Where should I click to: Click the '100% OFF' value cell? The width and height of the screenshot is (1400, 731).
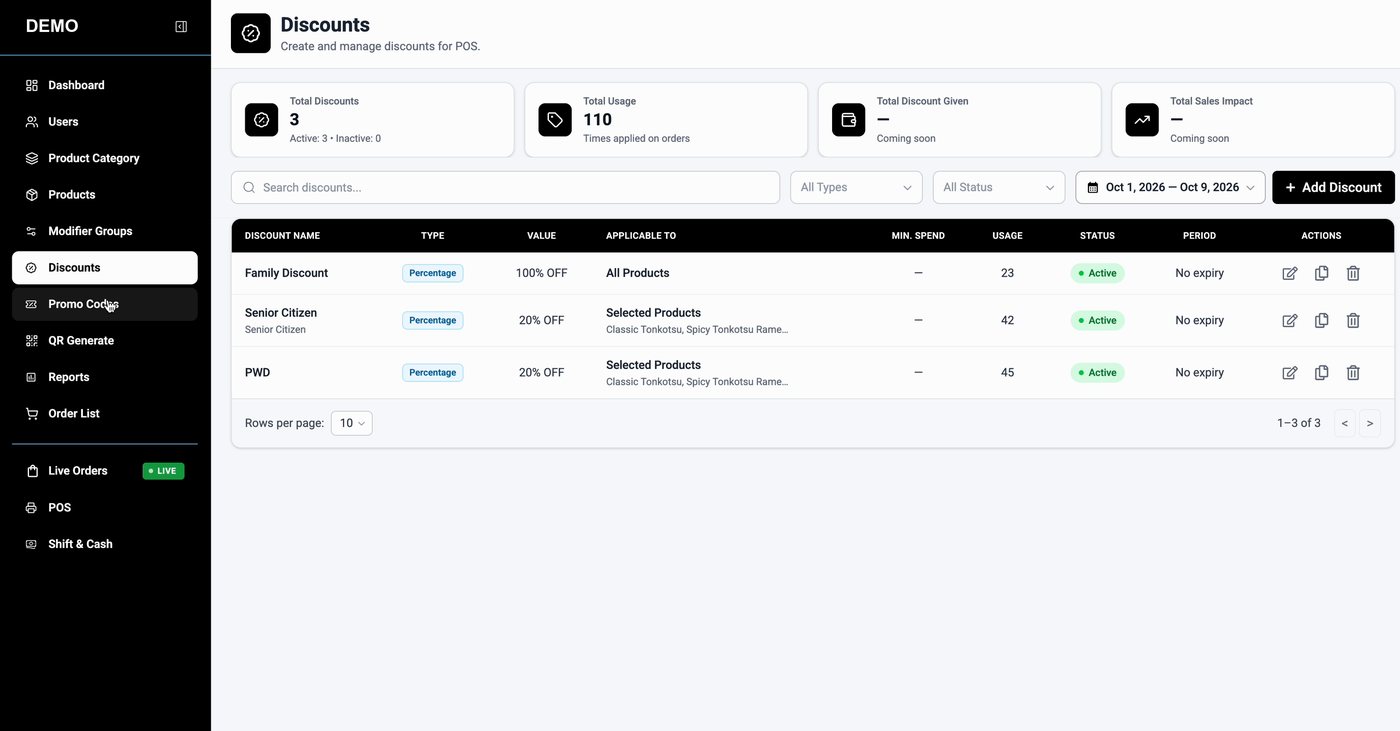[541, 273]
